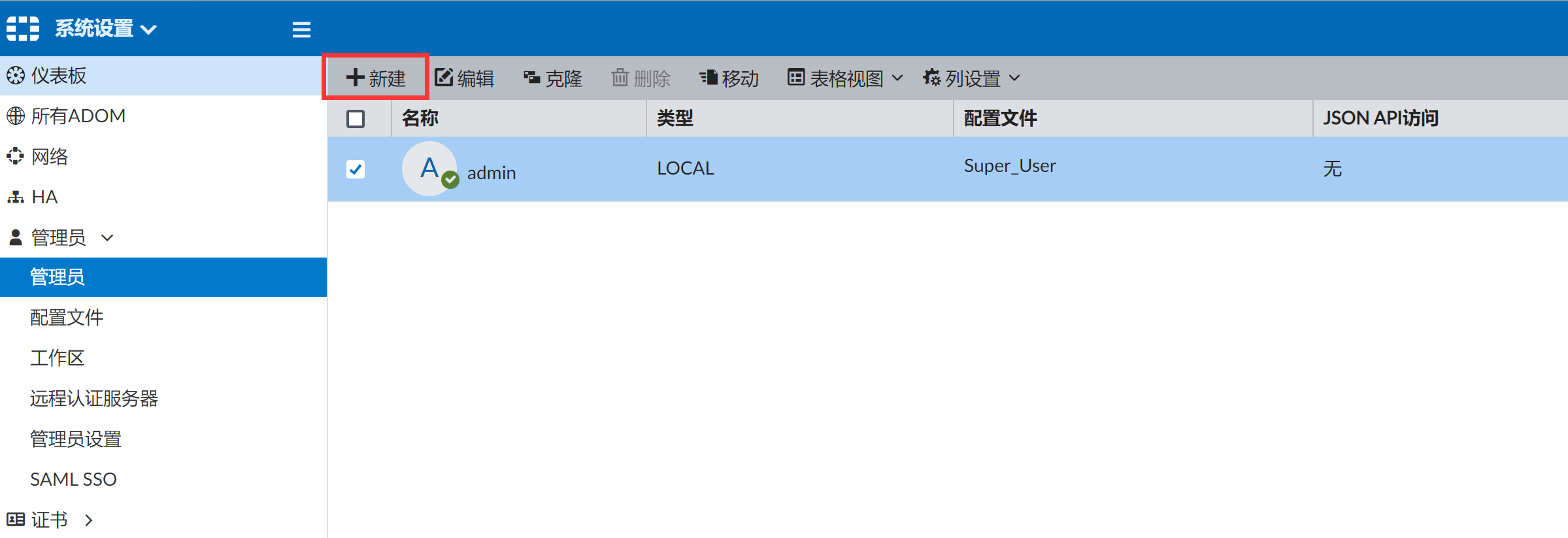This screenshot has height=538, width=1568.
Task: Open SAML SSO settings
Action: click(73, 479)
